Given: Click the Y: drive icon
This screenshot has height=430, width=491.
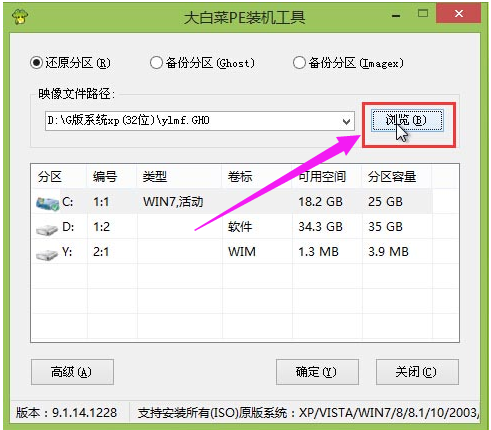Looking at the screenshot, I should coord(47,254).
